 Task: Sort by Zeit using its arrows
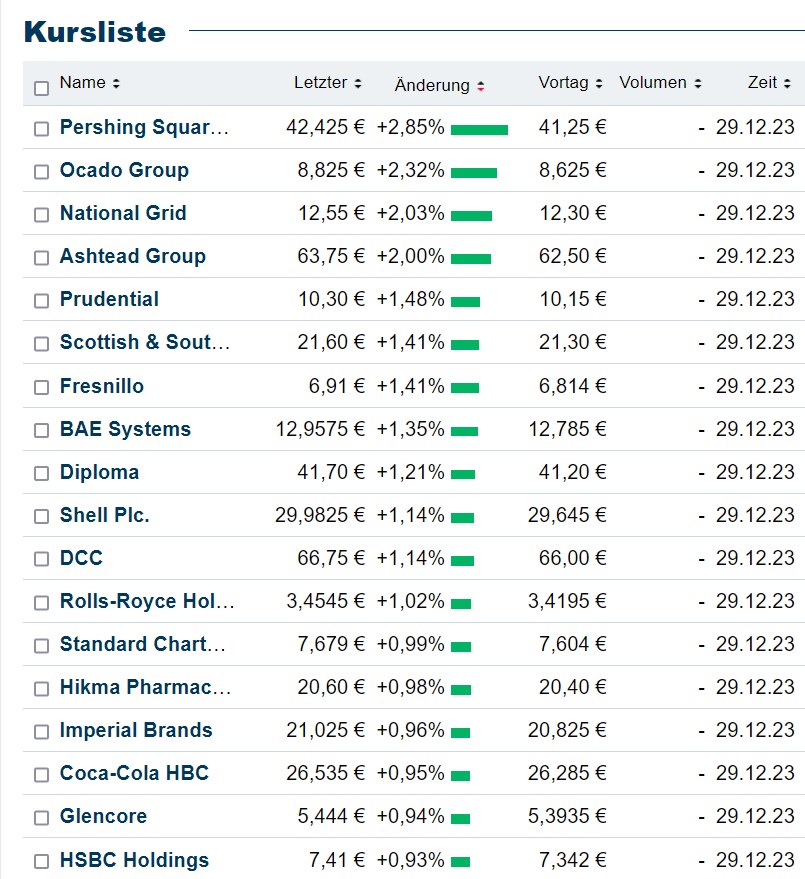(x=788, y=84)
